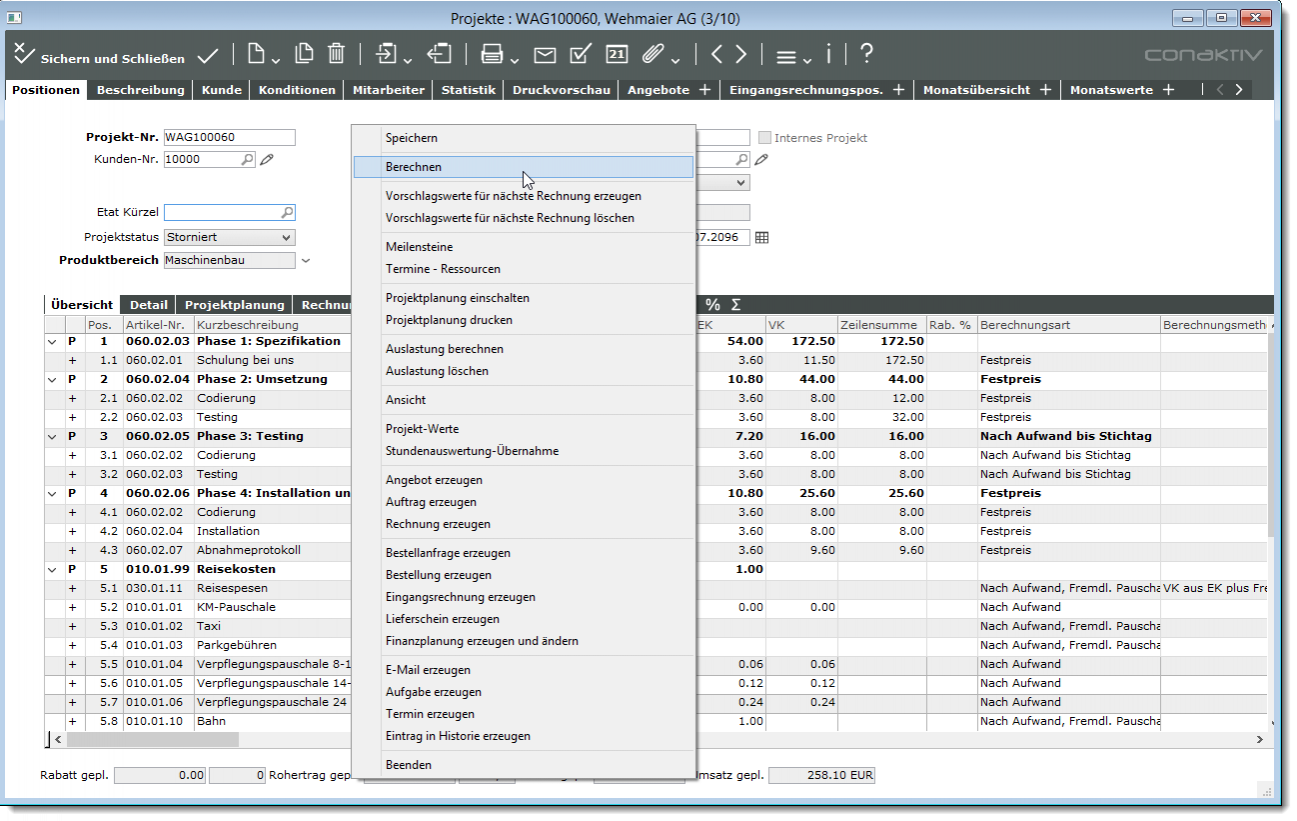The image size is (1297, 821).
Task: Toggle the Internes Projekt checkbox
Action: [765, 138]
